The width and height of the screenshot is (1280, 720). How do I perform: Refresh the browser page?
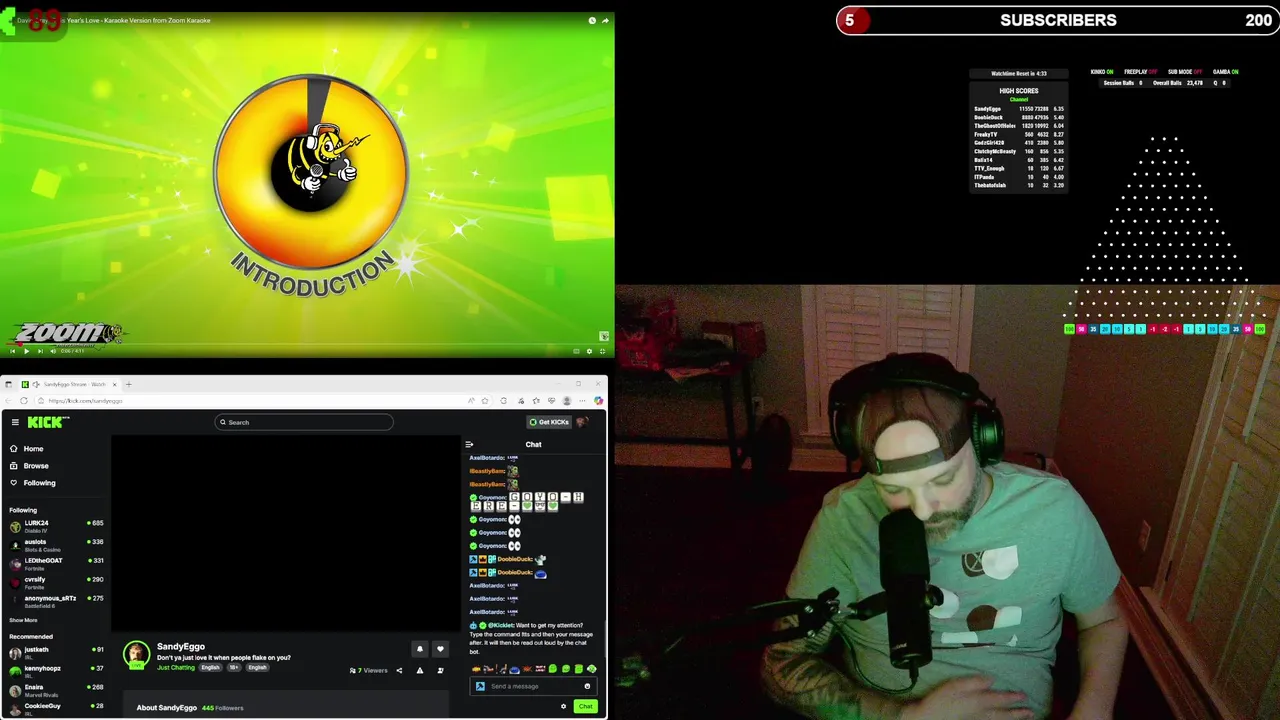24,401
